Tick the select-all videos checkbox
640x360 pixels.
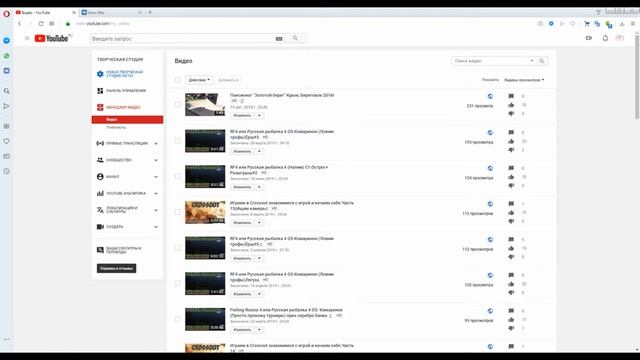178,80
